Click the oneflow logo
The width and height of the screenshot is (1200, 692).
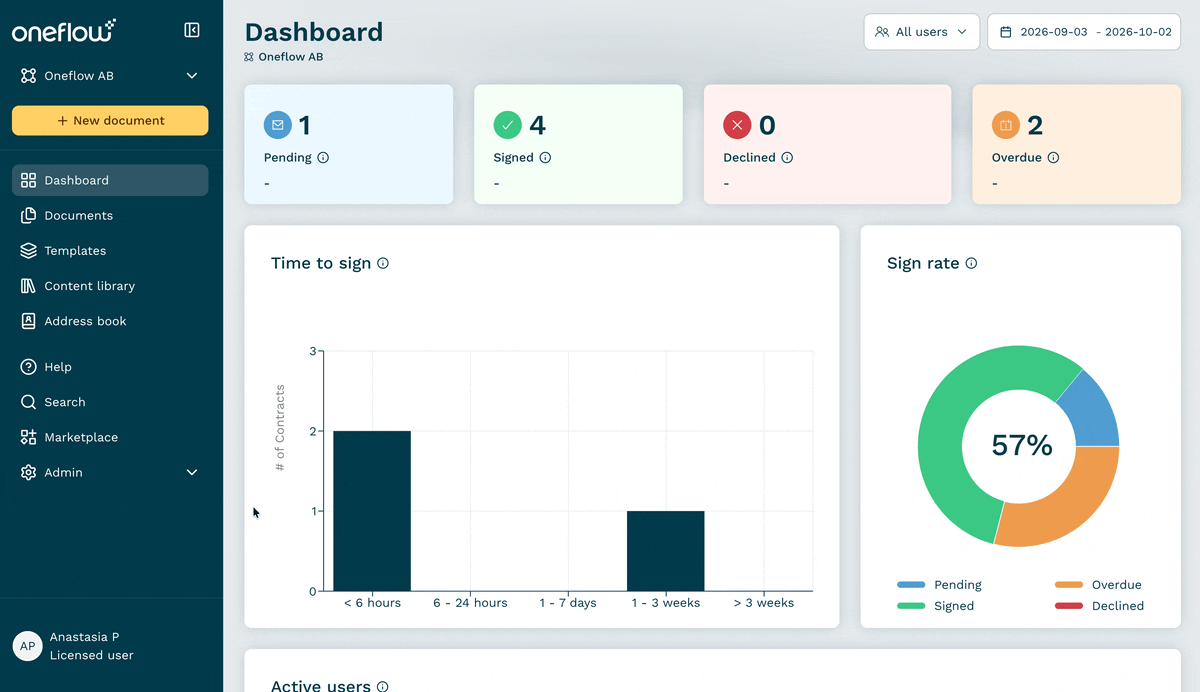coord(64,30)
